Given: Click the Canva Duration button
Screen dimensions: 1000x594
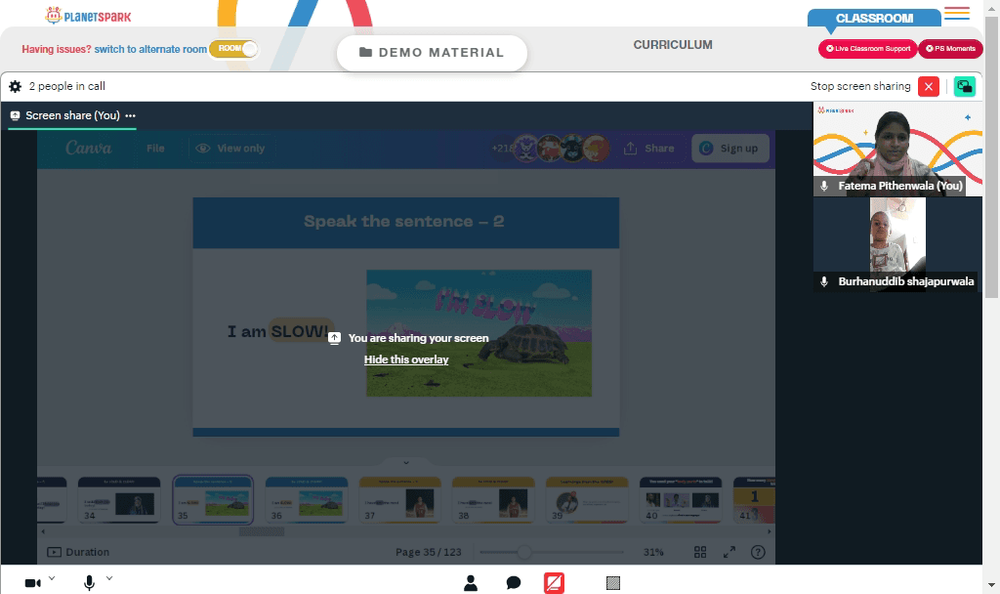Looking at the screenshot, I should click(78, 552).
